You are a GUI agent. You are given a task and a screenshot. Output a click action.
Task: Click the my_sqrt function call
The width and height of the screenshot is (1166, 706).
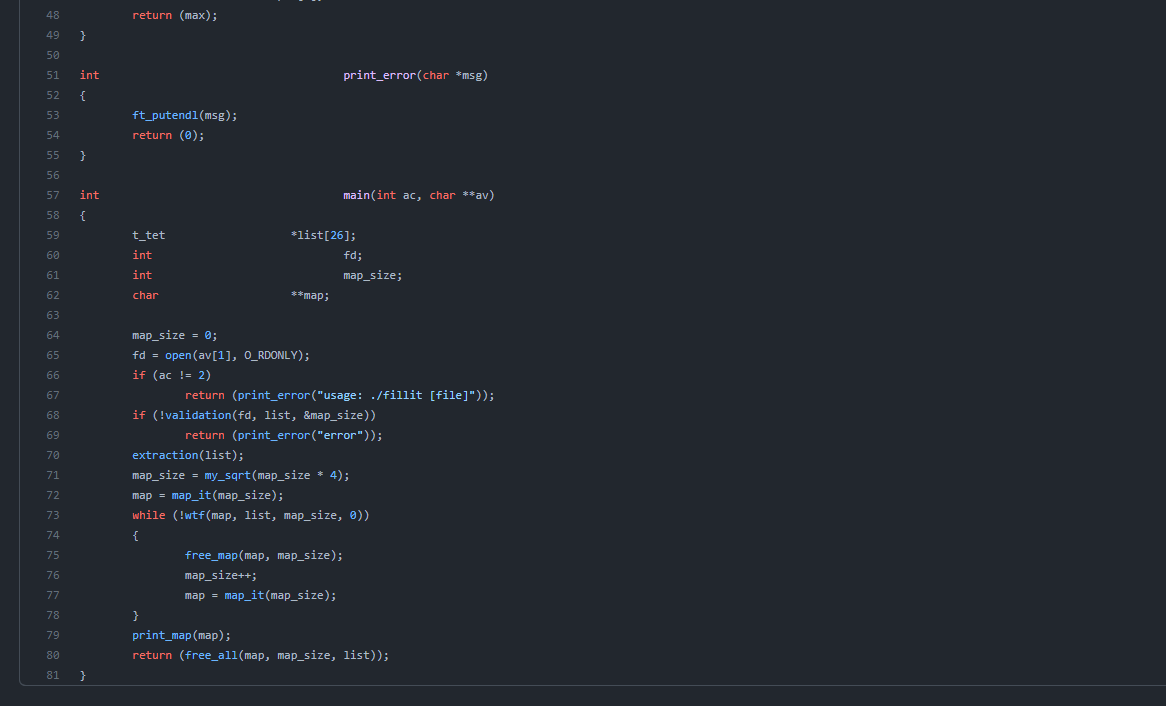[227, 475]
